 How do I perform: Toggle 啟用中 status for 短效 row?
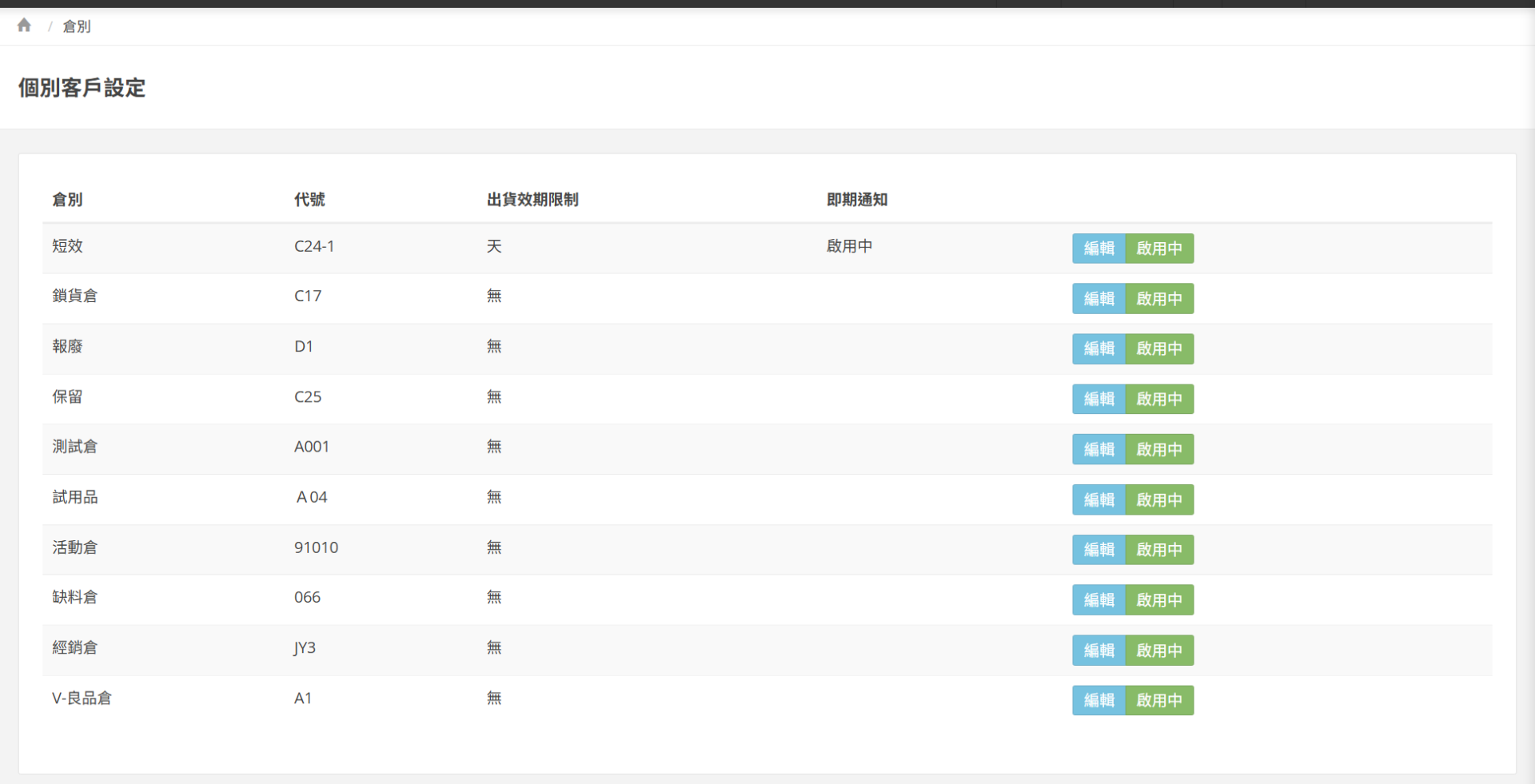pyautogui.click(x=1158, y=249)
